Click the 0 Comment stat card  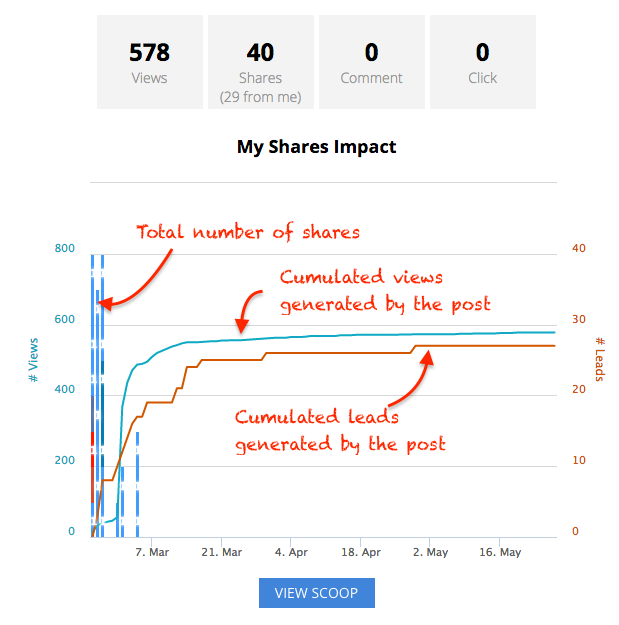(371, 62)
